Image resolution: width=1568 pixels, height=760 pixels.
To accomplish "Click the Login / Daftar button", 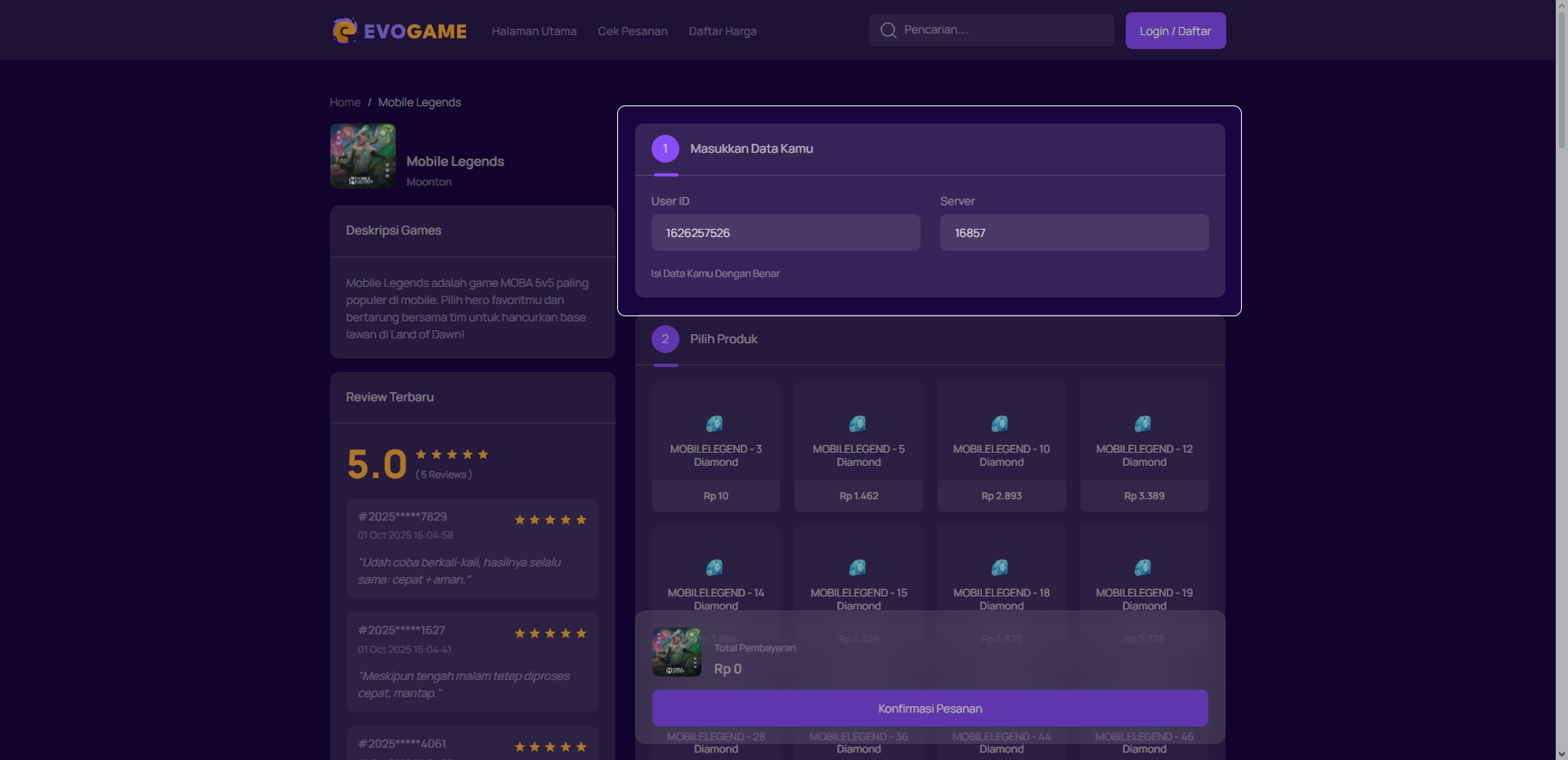I will pyautogui.click(x=1176, y=31).
